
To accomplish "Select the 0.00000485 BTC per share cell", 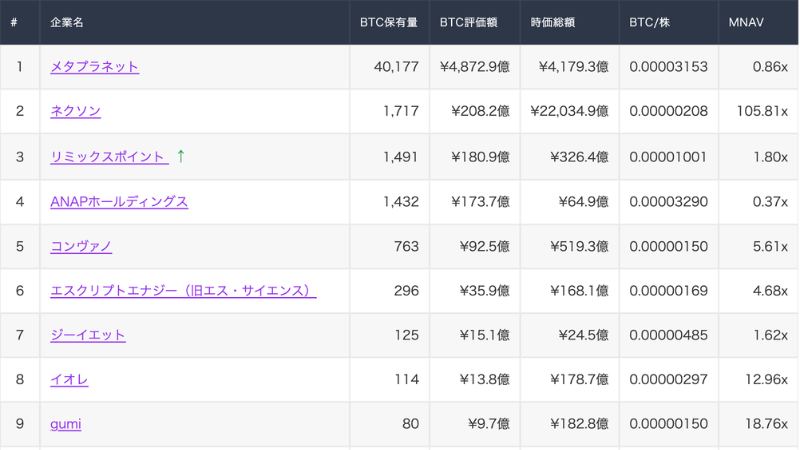I will (668, 335).
